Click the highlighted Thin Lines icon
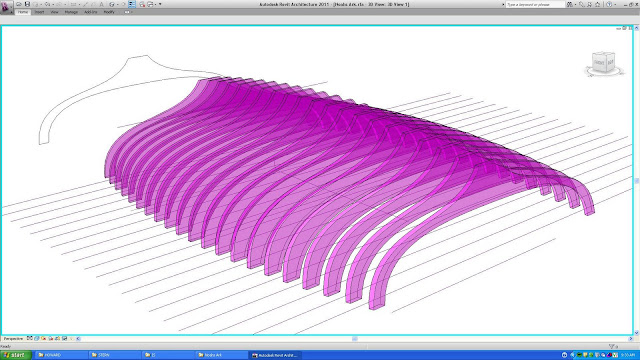The width and height of the screenshot is (640, 360). pyautogui.click(x=132, y=4)
